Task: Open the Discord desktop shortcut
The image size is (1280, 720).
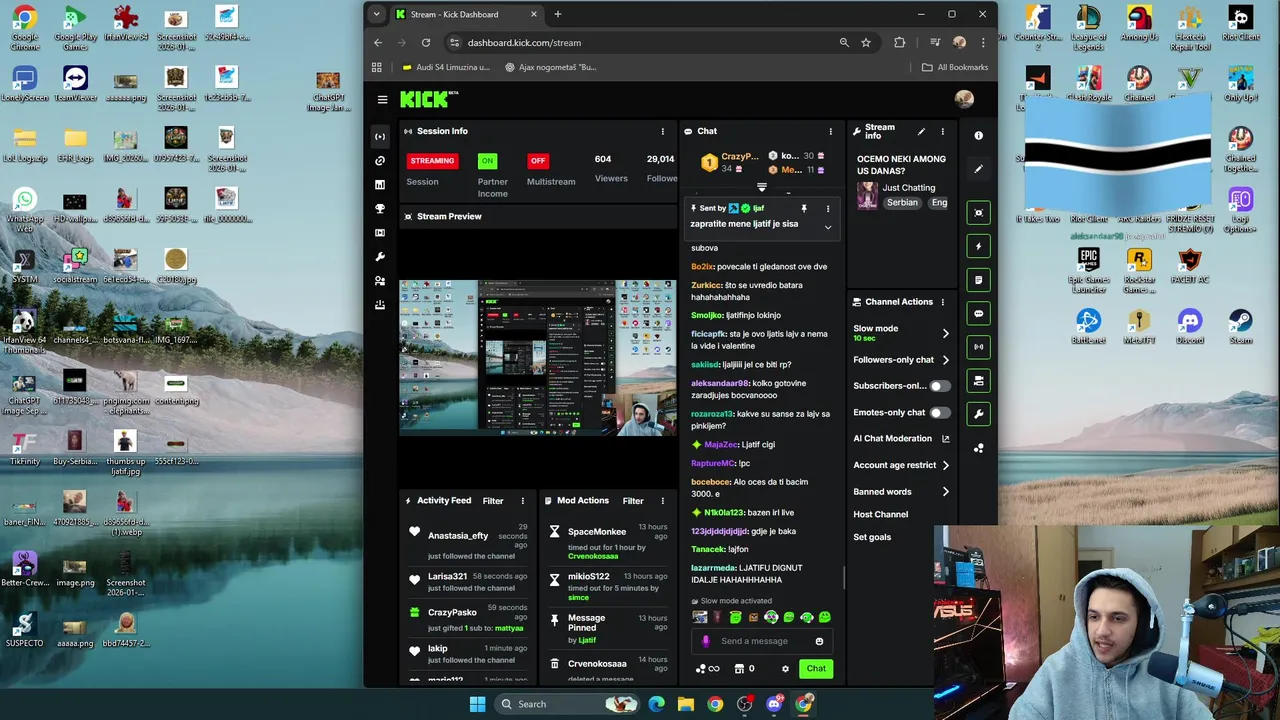Action: (x=1190, y=326)
